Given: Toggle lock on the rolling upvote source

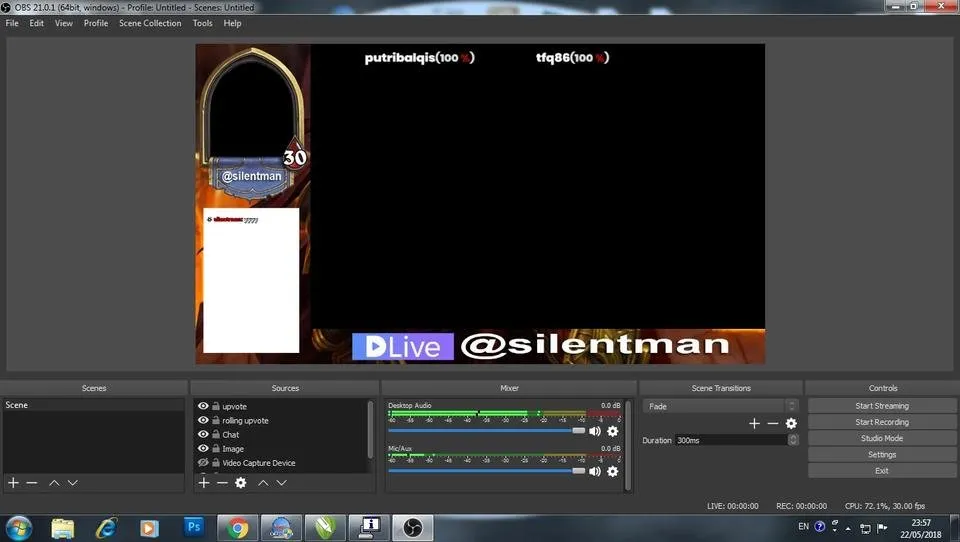Looking at the screenshot, I should (x=216, y=420).
